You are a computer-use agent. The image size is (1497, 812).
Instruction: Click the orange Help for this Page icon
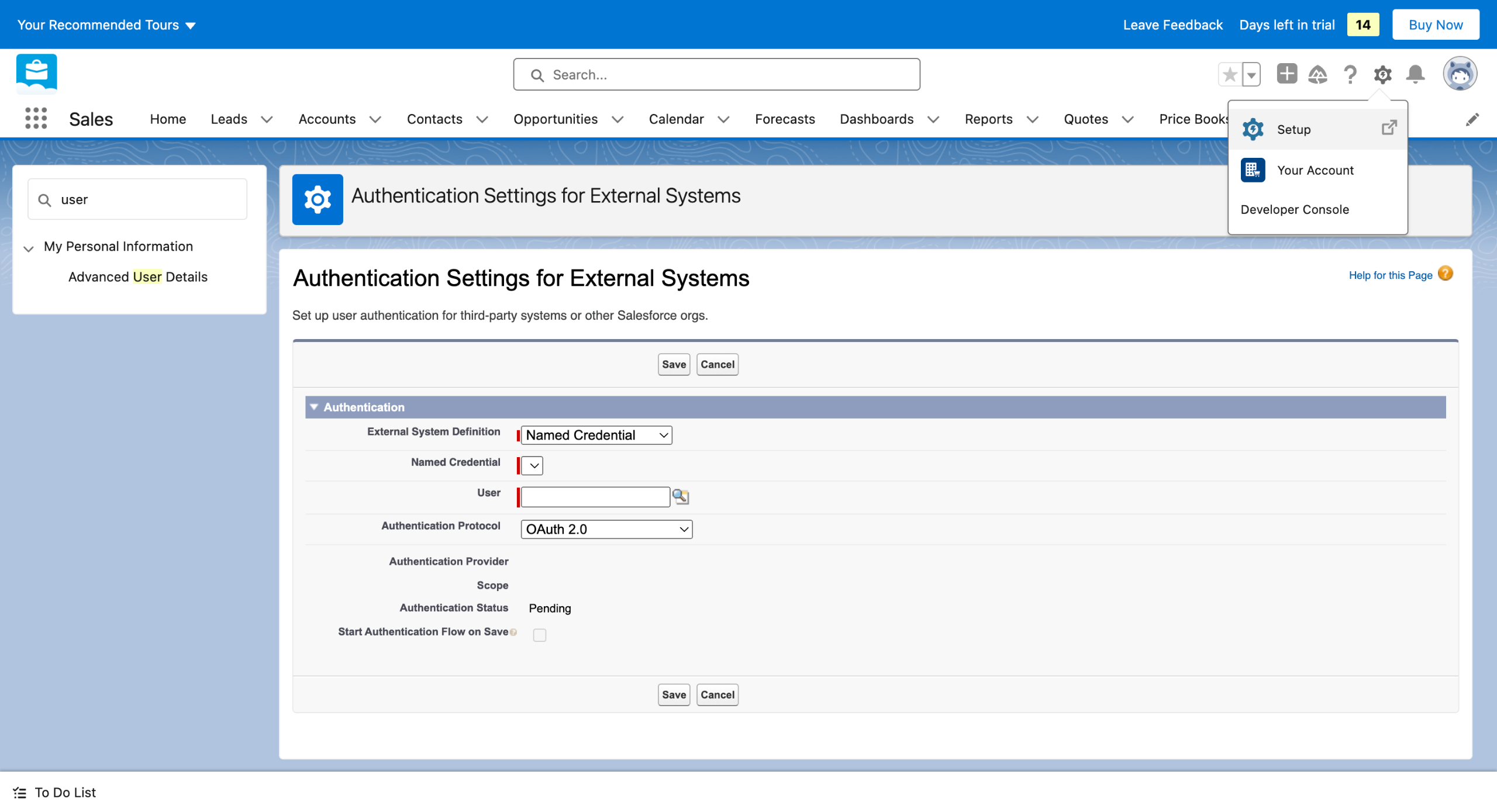coord(1446,274)
